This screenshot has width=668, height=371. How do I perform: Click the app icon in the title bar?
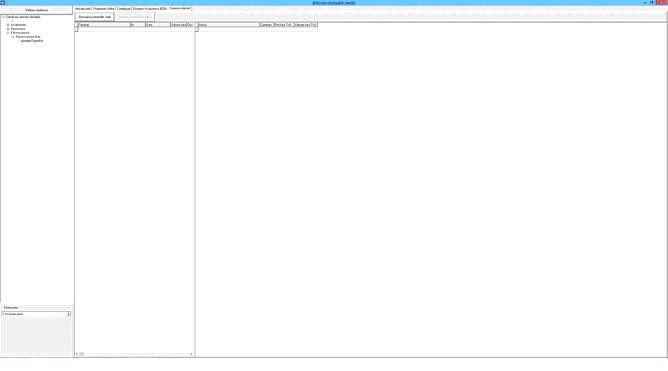[3, 3]
